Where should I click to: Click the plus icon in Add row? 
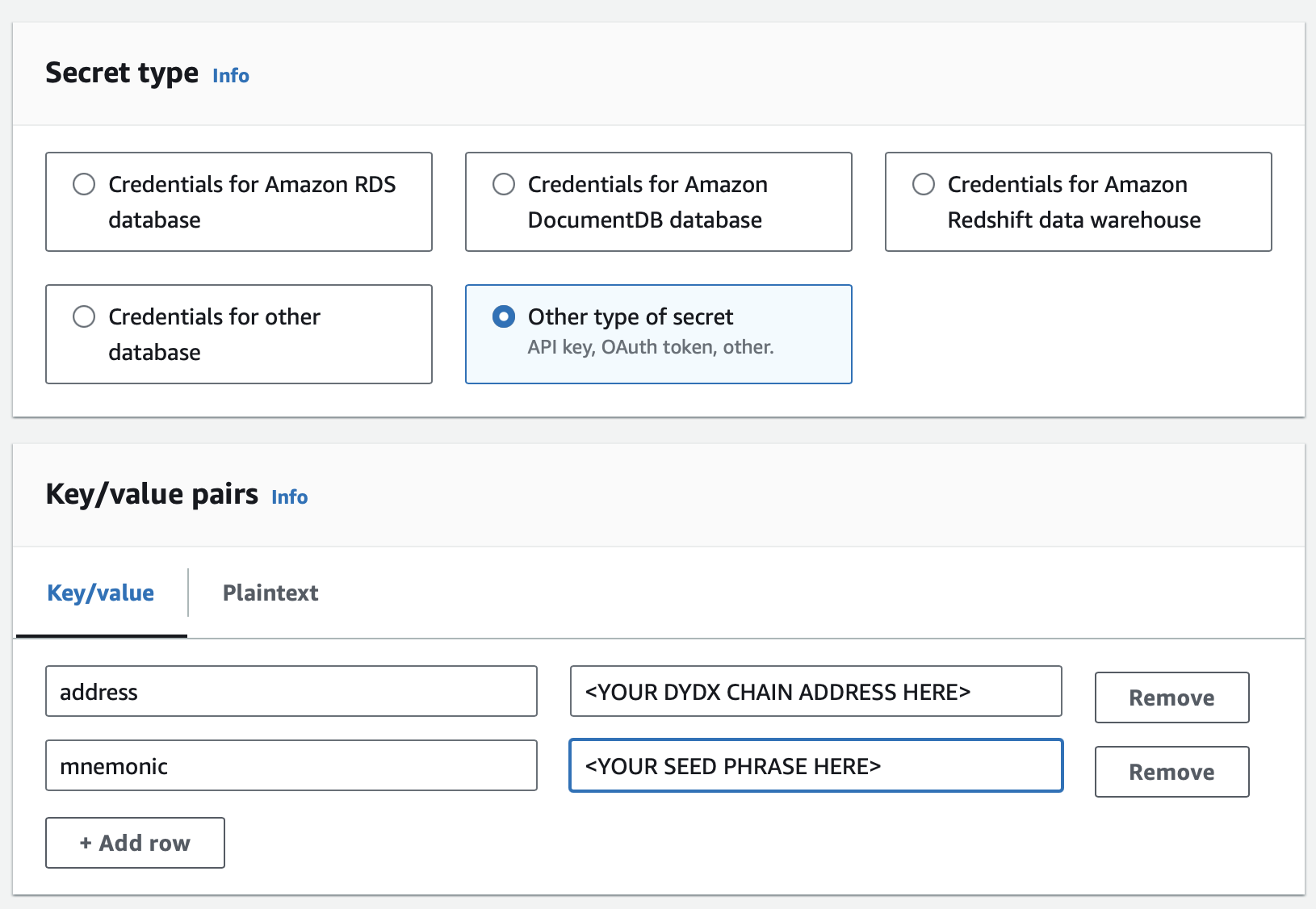click(x=86, y=844)
